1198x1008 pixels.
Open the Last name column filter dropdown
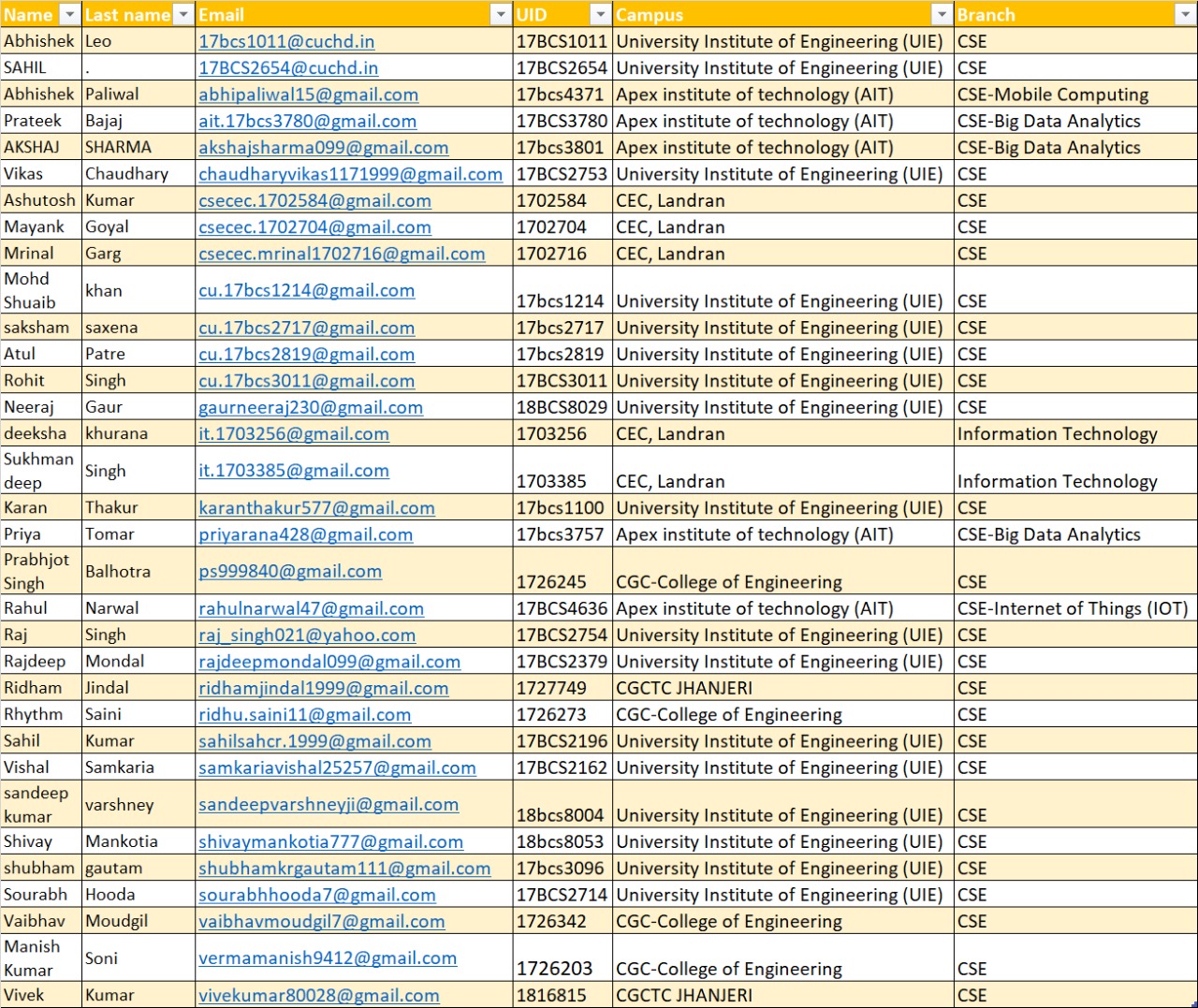click(x=183, y=15)
